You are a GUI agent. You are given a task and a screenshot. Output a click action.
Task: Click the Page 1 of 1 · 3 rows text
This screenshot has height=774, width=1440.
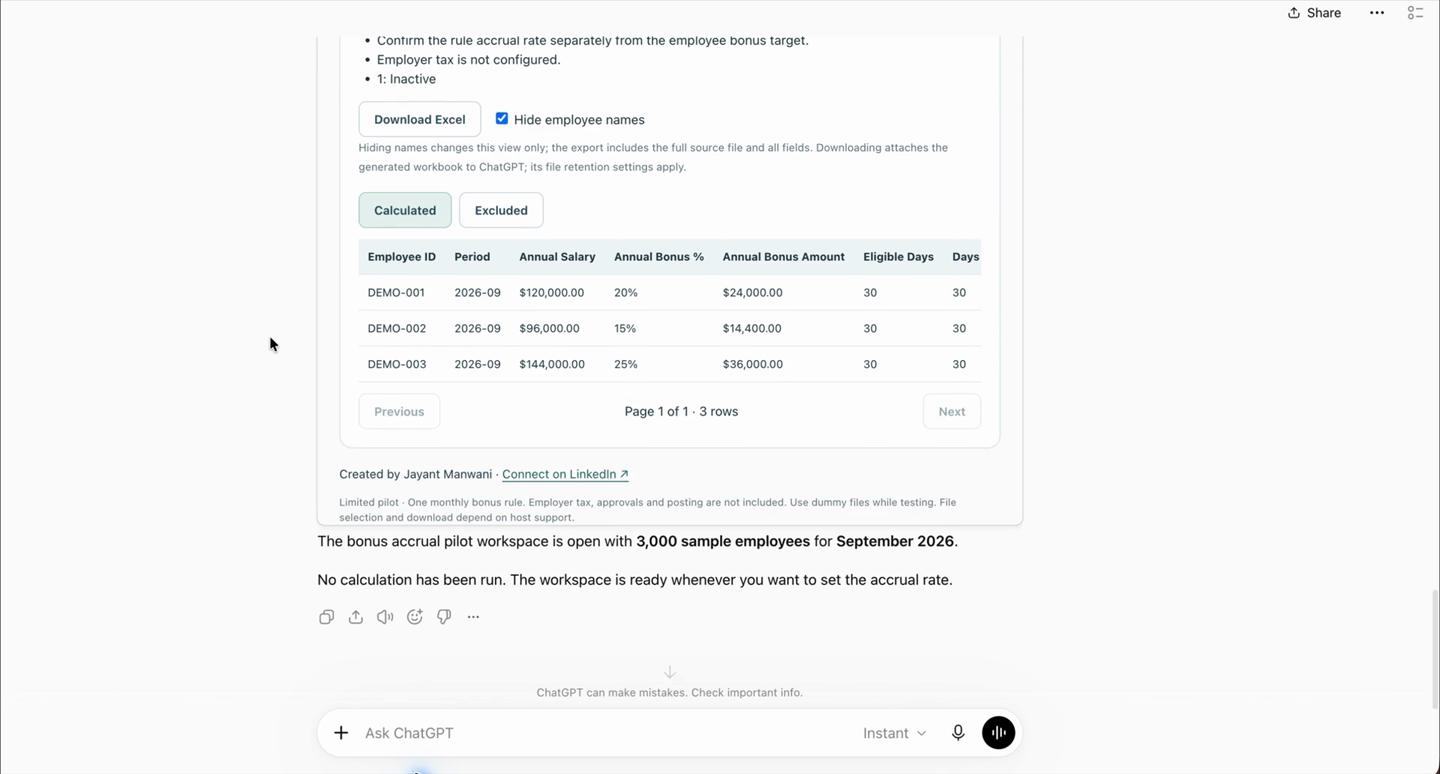point(681,411)
